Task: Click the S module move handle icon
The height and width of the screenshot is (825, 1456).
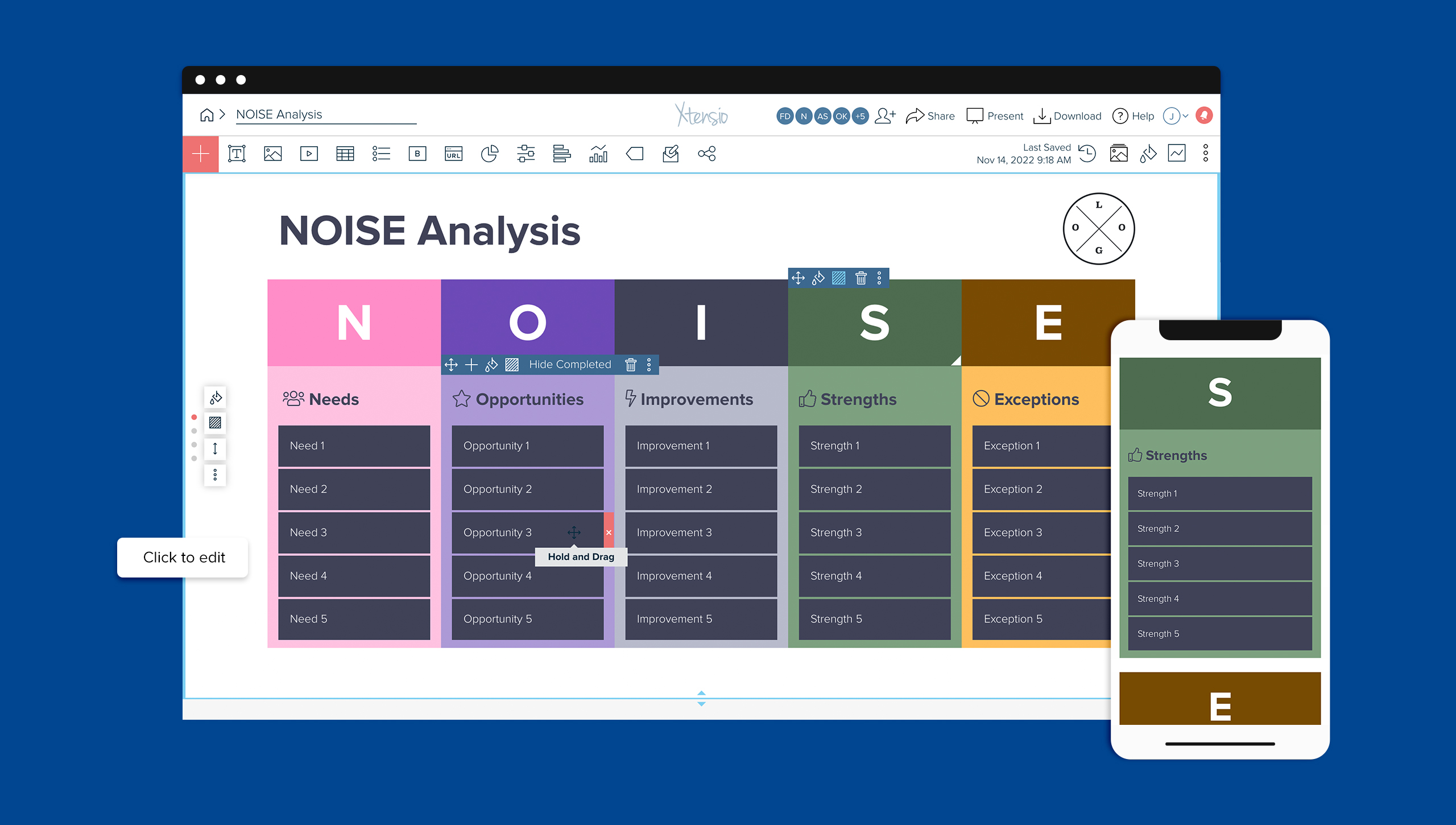Action: [x=798, y=278]
